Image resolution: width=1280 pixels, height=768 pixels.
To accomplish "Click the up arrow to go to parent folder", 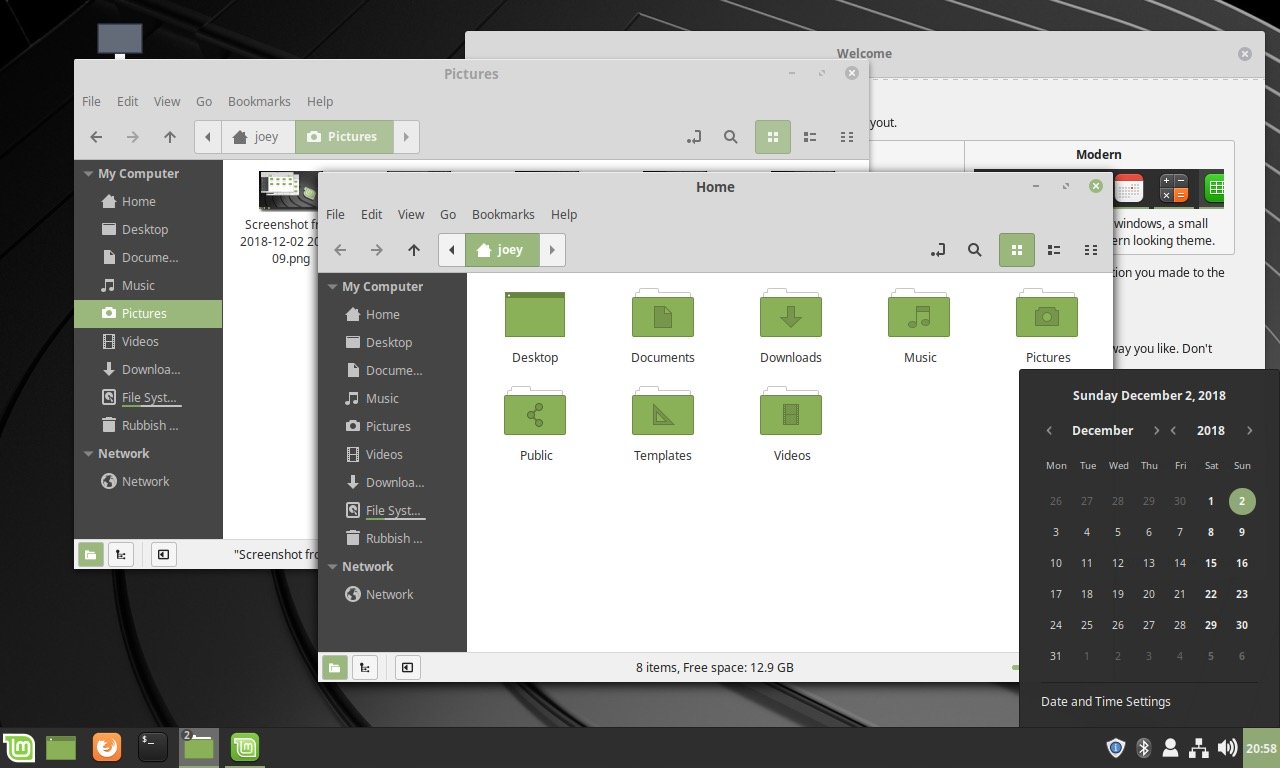I will coord(413,249).
